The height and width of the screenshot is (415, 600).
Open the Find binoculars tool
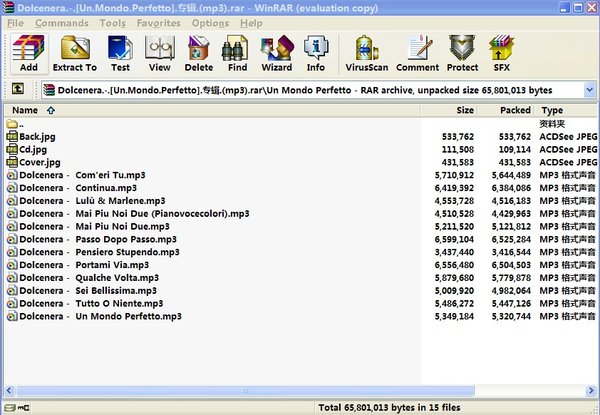(x=237, y=53)
